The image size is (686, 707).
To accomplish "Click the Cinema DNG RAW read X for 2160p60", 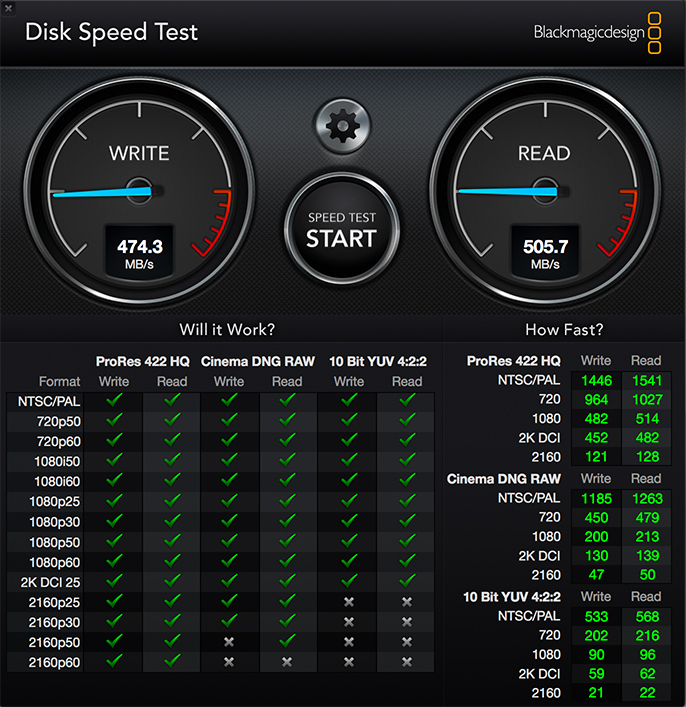I will [x=287, y=662].
